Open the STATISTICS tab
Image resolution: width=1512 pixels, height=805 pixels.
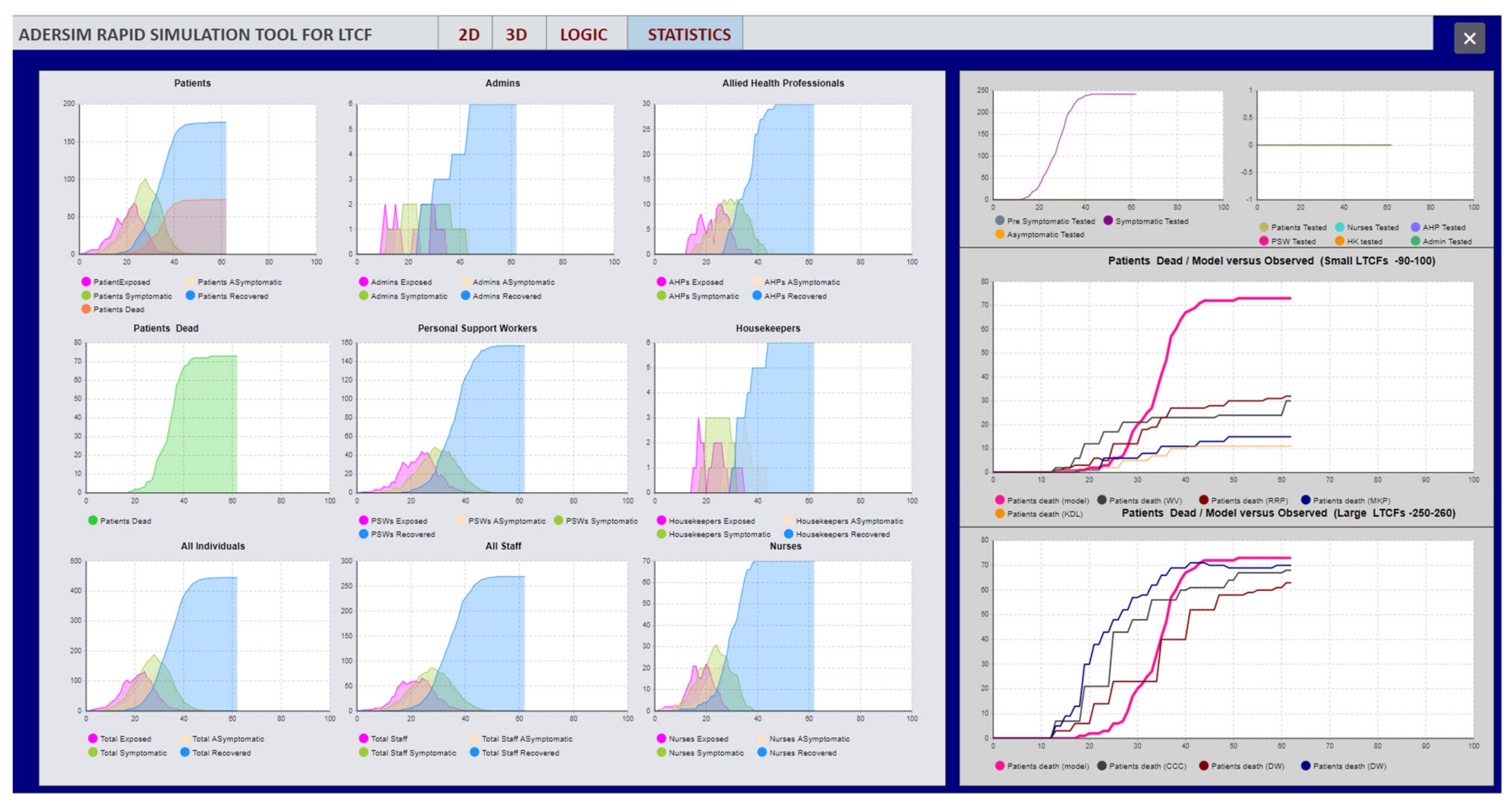(x=689, y=34)
